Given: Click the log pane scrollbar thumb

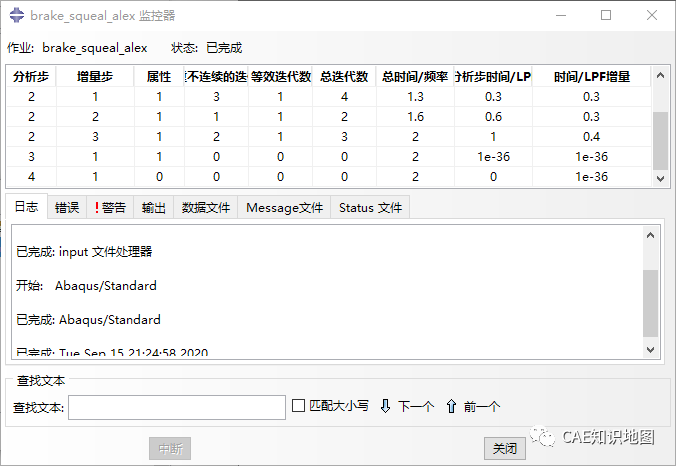Looking at the screenshot, I should (x=651, y=303).
